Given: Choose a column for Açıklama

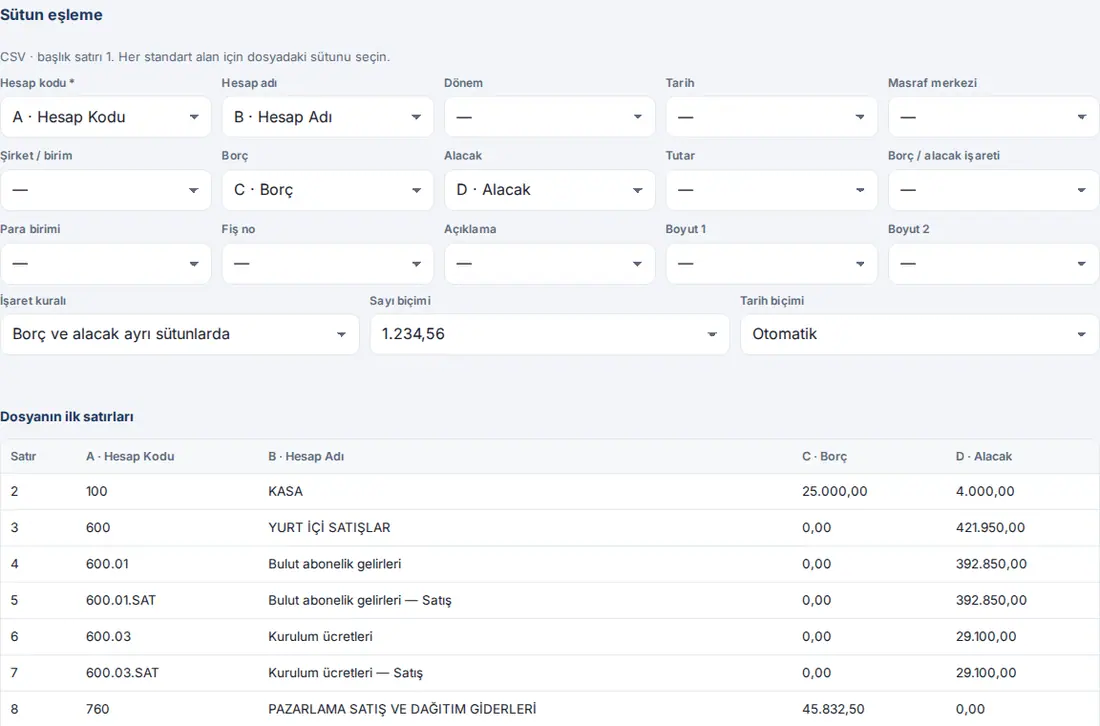Looking at the screenshot, I should coord(549,264).
